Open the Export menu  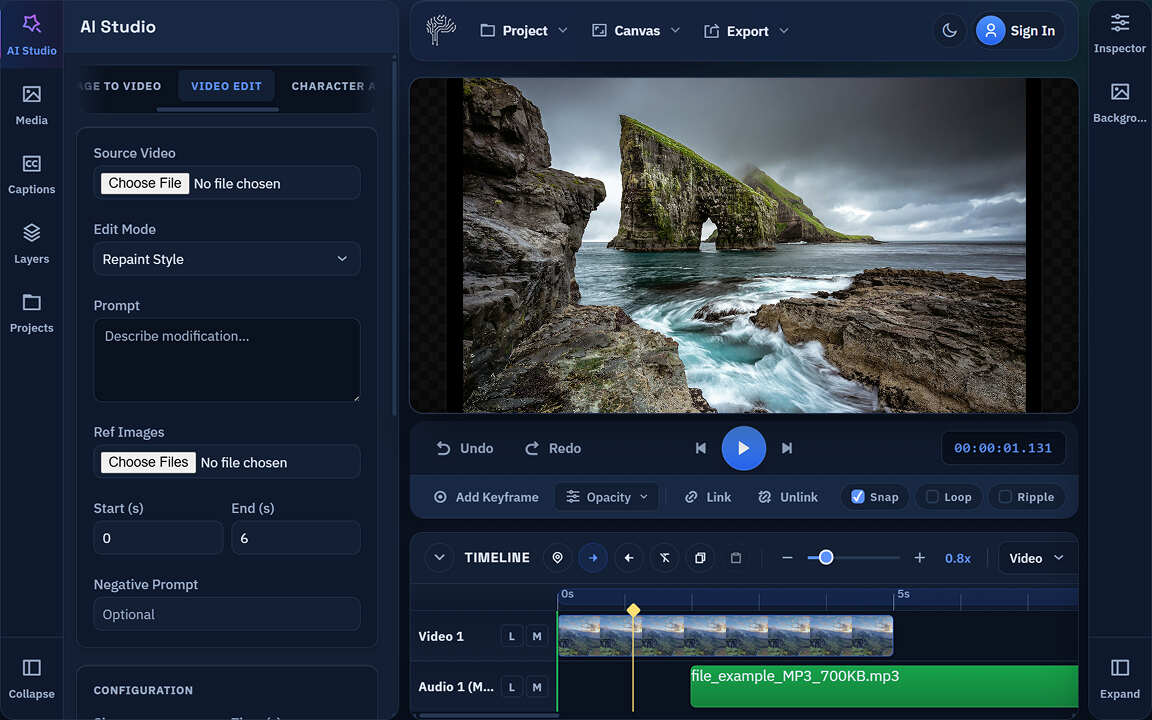(x=746, y=30)
